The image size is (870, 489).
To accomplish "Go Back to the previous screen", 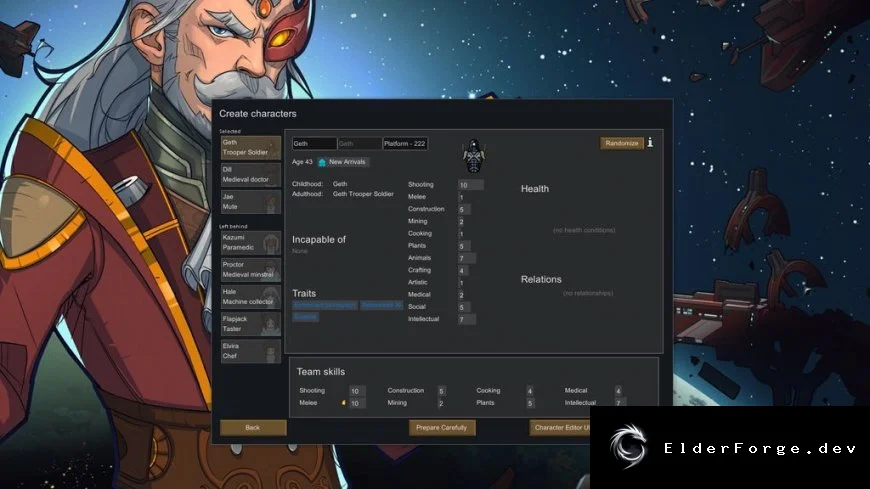I will tap(253, 427).
